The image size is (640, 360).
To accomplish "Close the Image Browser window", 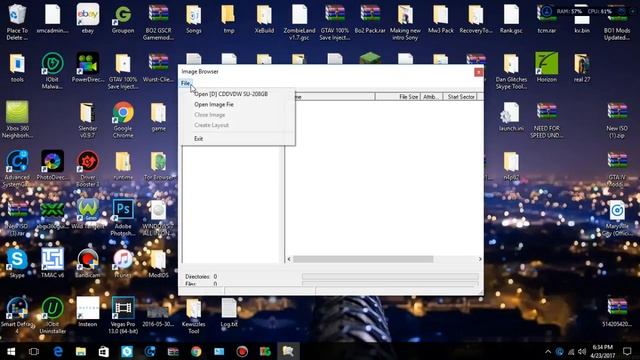I will 478,72.
